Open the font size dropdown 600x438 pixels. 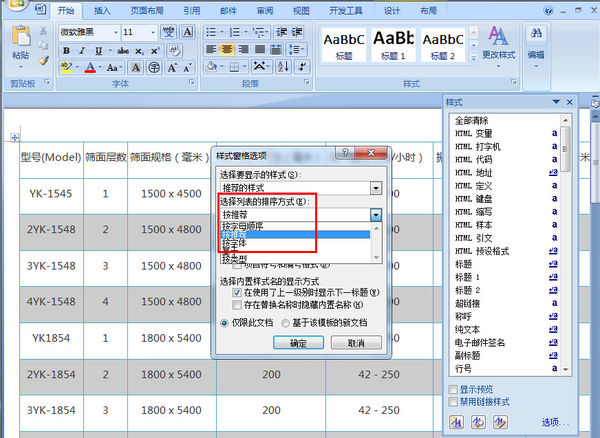coord(153,33)
